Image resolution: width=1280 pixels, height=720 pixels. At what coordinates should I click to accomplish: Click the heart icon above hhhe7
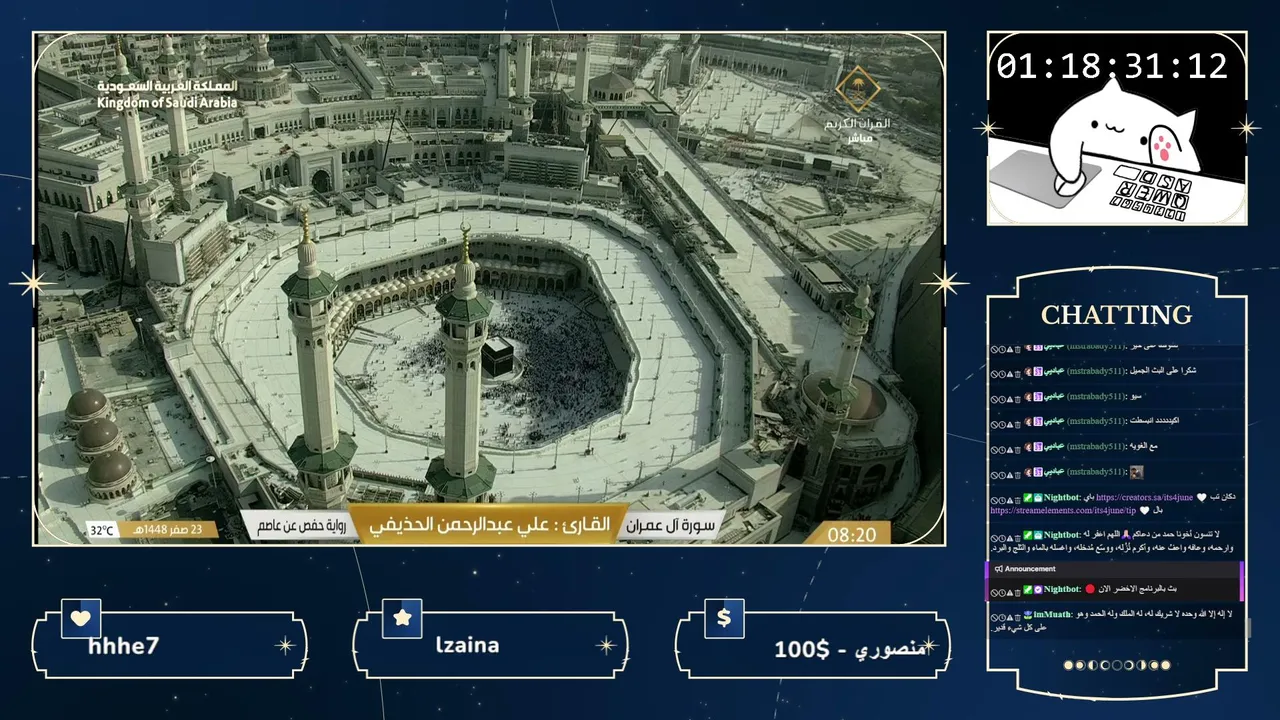click(81, 618)
